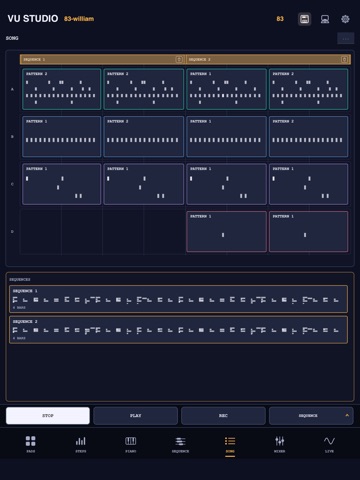Expand the caret on Sequence button

tap(347, 415)
